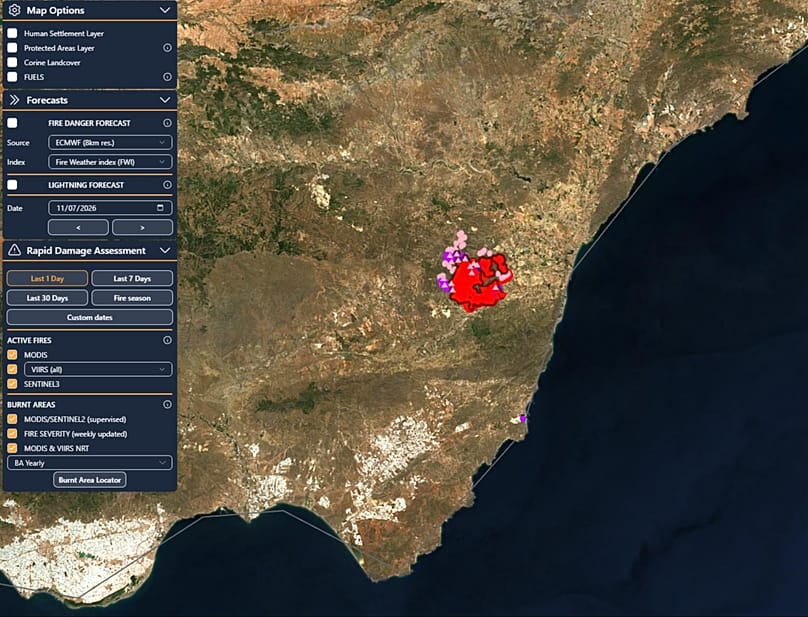Uncheck FIRE SEVERITY weekly updated
Screen dimensions: 808x617
click(12, 433)
